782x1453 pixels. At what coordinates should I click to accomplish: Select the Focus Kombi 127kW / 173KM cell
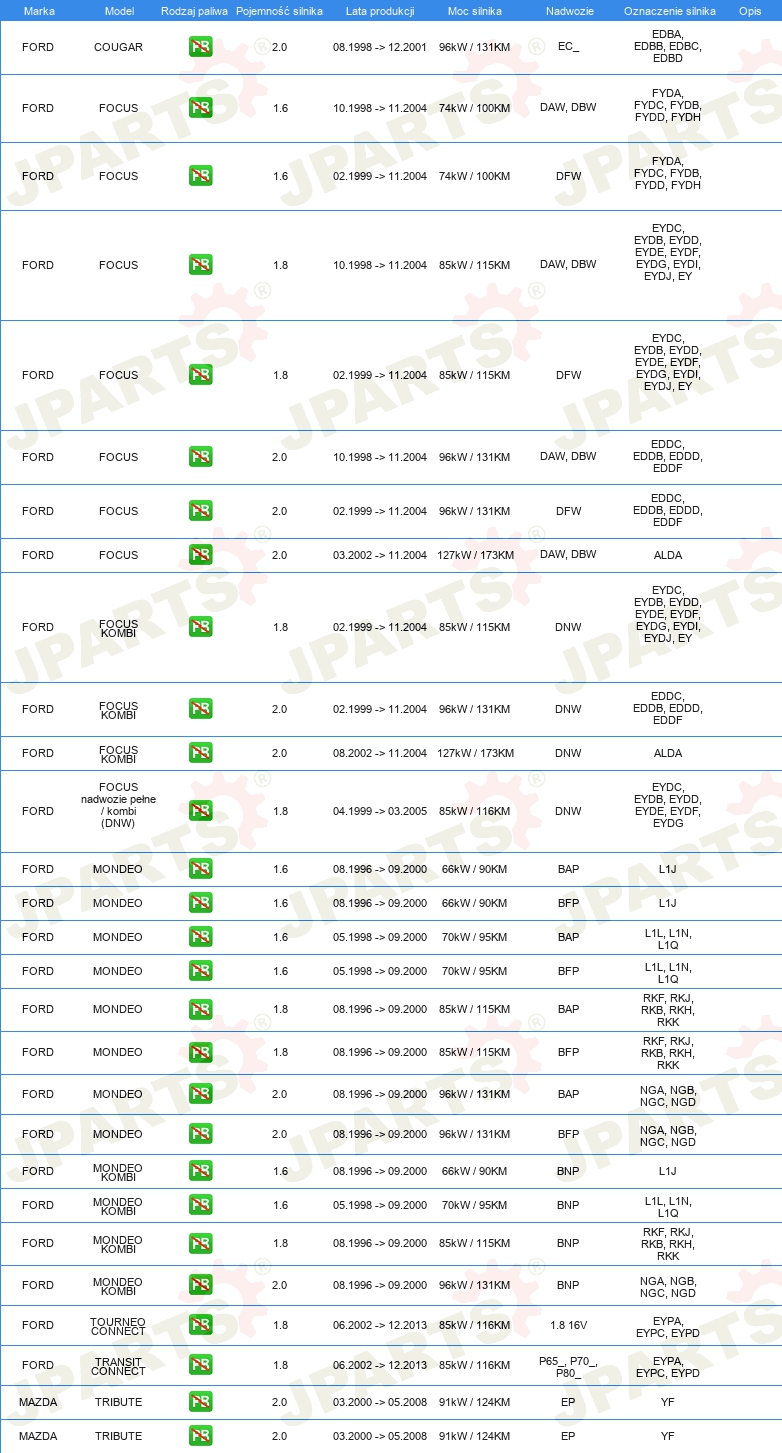coord(474,753)
